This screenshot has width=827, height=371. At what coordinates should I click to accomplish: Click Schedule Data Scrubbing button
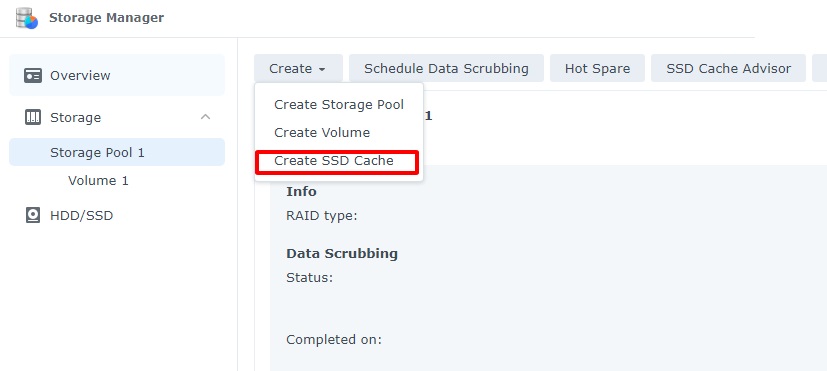pos(446,69)
